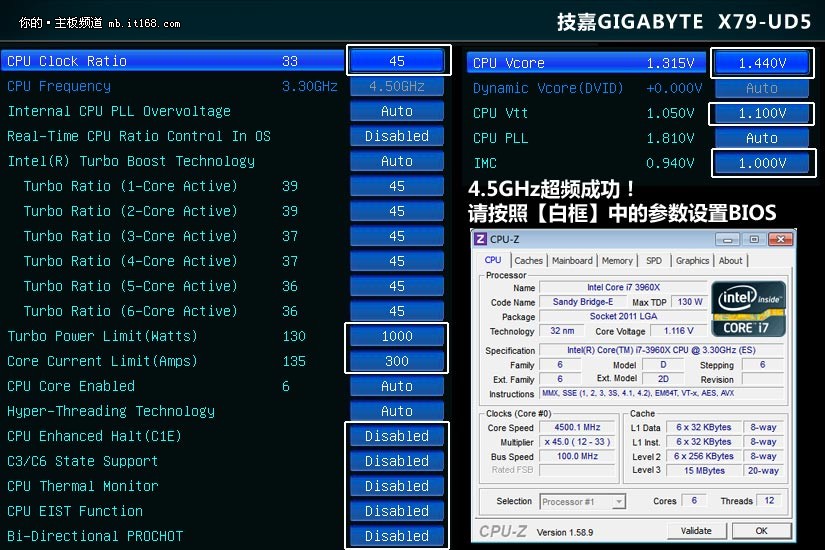This screenshot has height=550, width=825.
Task: Select the CPU Clock Ratio value 45
Action: tap(397, 61)
